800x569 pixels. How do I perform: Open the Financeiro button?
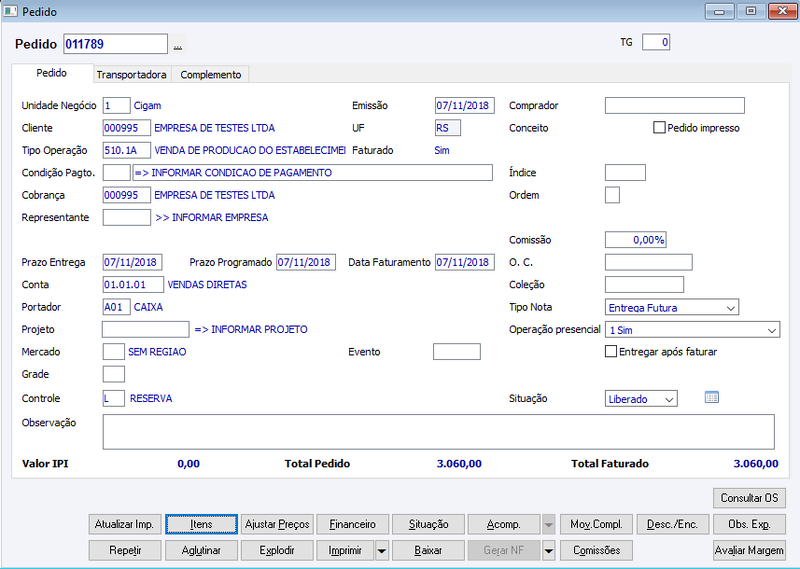pyautogui.click(x=353, y=524)
